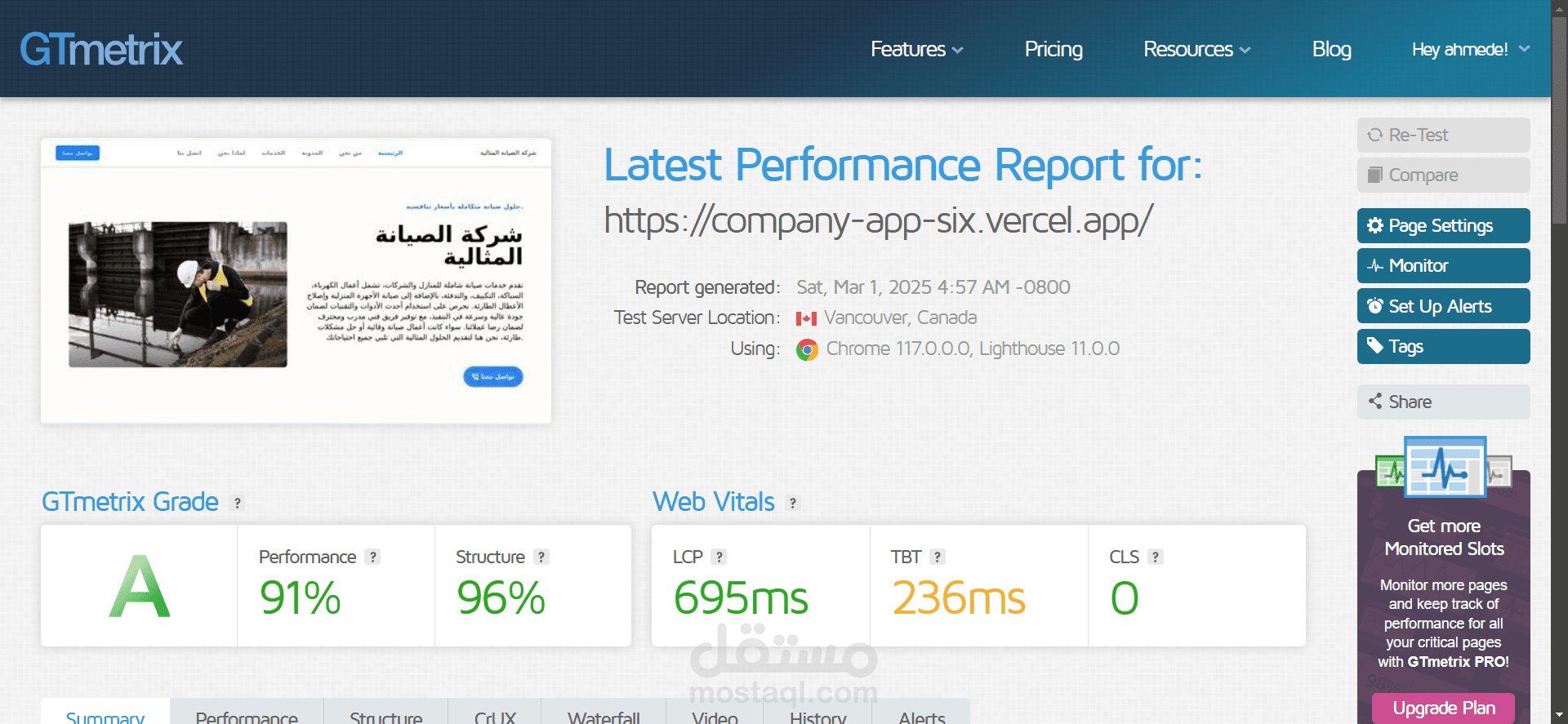The image size is (1568, 724).
Task: Click the Set Up Alerts button
Action: [x=1443, y=306]
